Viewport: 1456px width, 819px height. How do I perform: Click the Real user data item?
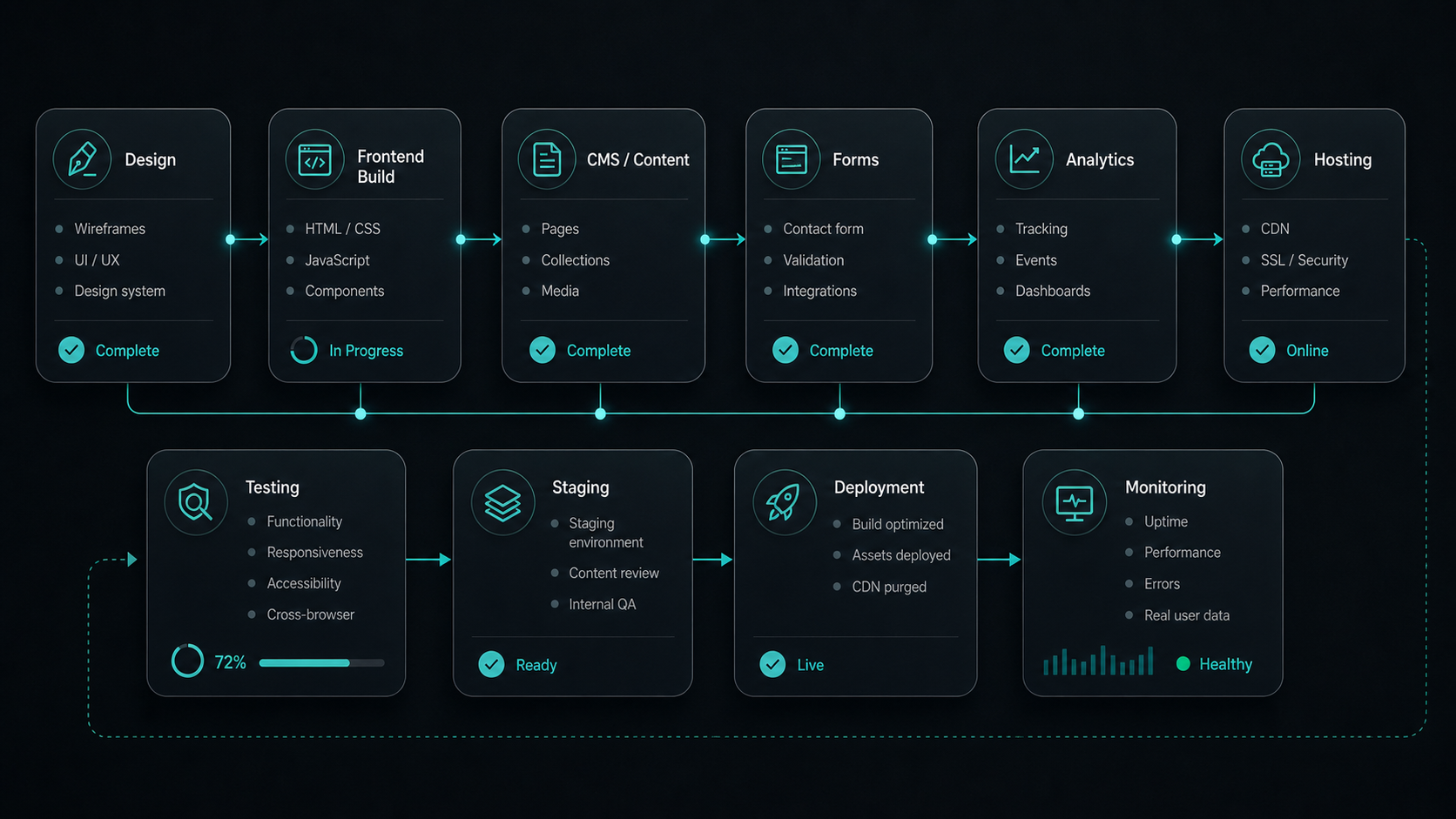click(x=1187, y=615)
